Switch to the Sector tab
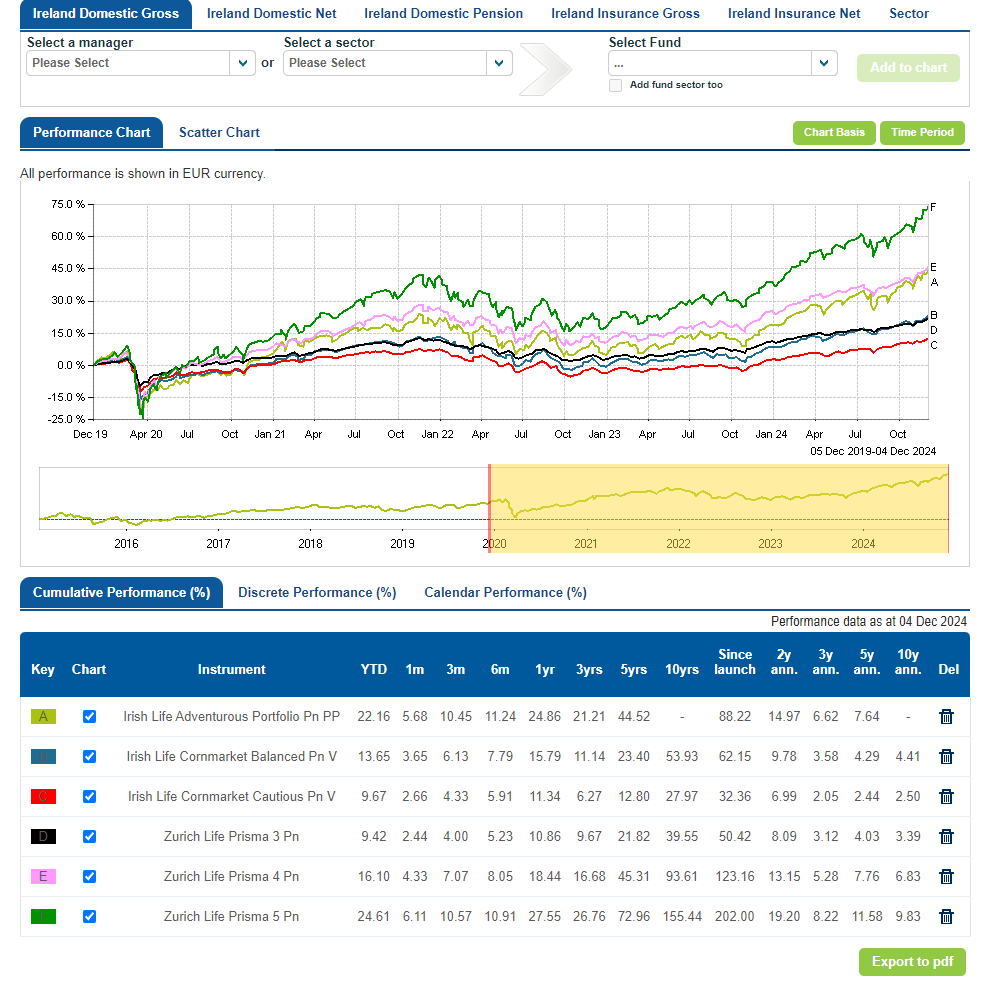This screenshot has height=988, width=998. pyautogui.click(x=909, y=14)
